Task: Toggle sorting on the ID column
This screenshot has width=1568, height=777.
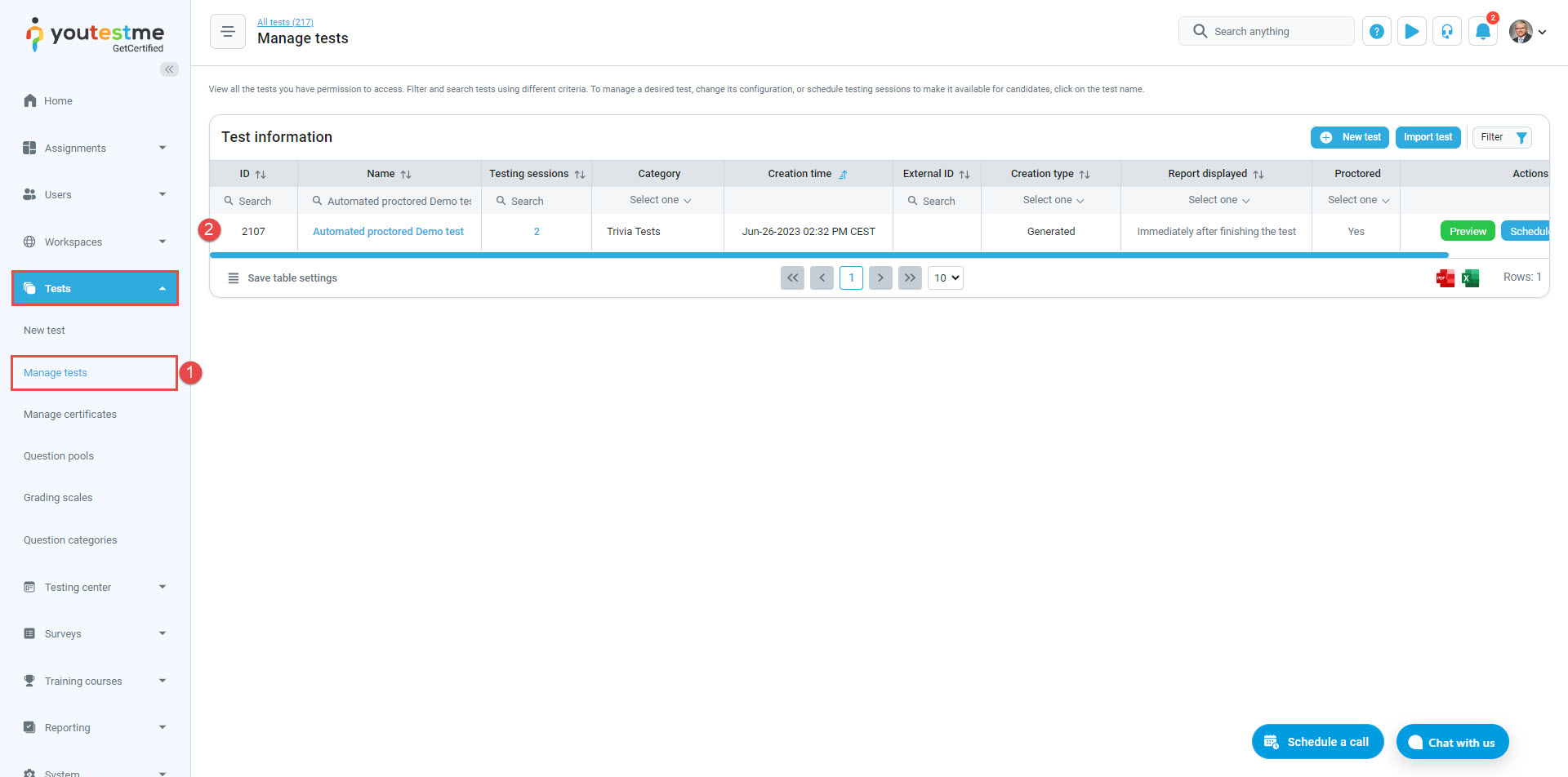Action: [259, 174]
